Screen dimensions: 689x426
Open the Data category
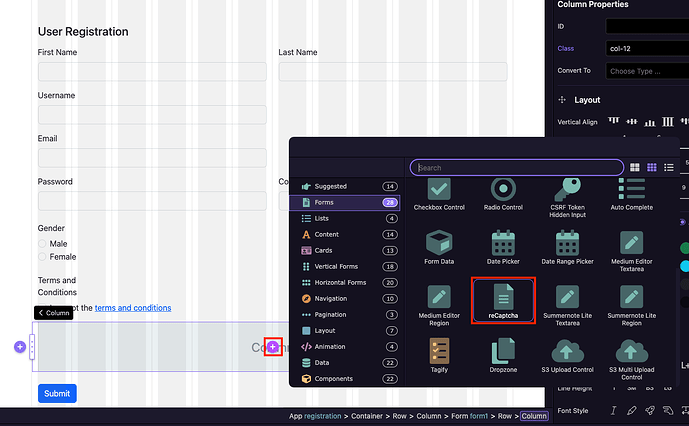345,363
